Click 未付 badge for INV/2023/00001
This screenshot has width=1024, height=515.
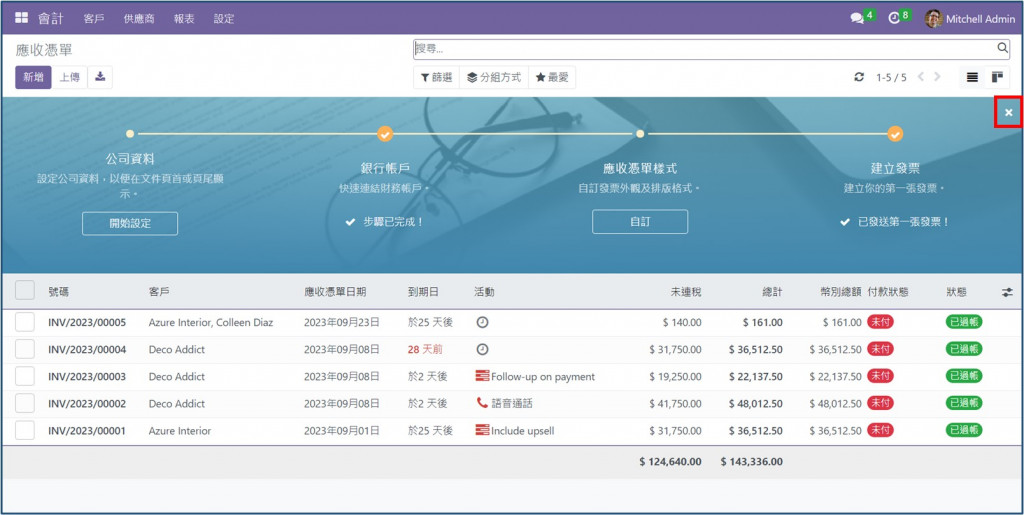tap(880, 430)
